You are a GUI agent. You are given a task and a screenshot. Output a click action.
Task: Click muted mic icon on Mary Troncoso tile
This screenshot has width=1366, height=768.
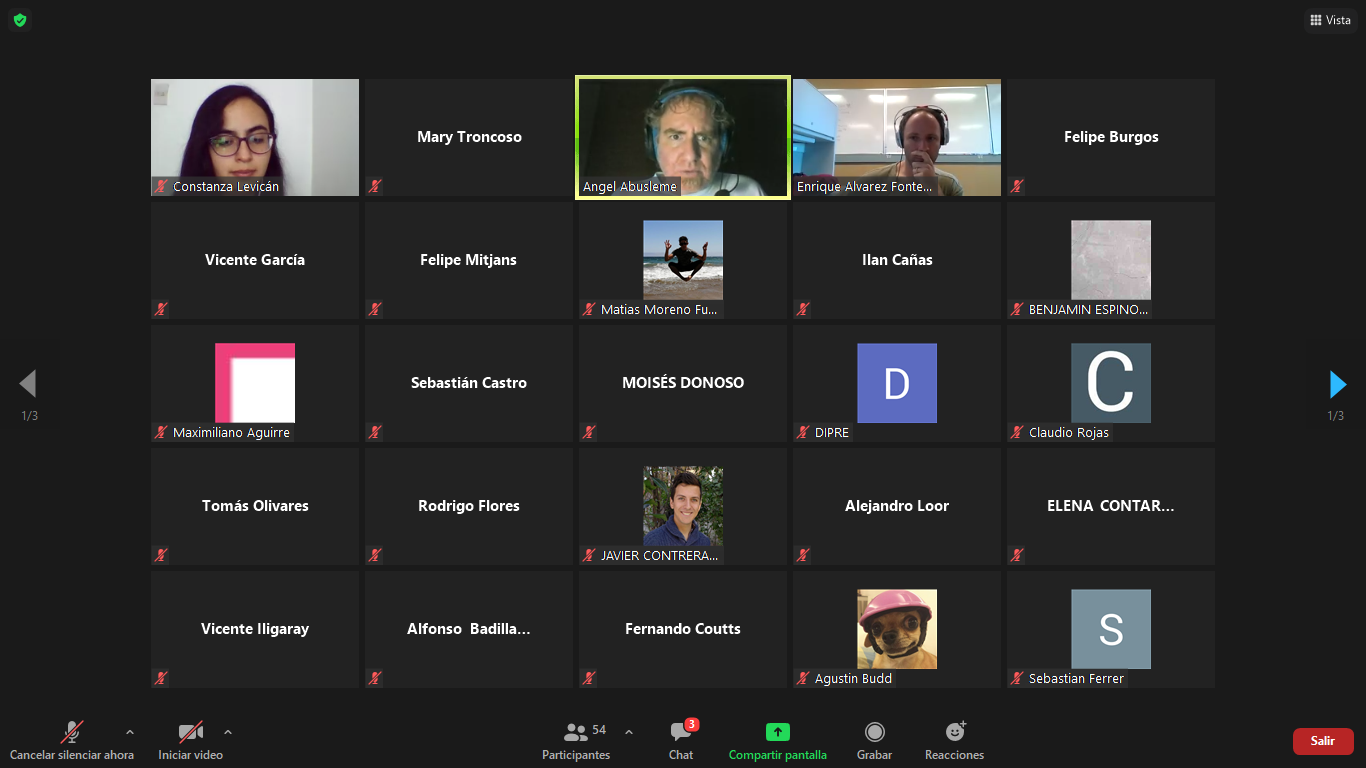(x=375, y=186)
